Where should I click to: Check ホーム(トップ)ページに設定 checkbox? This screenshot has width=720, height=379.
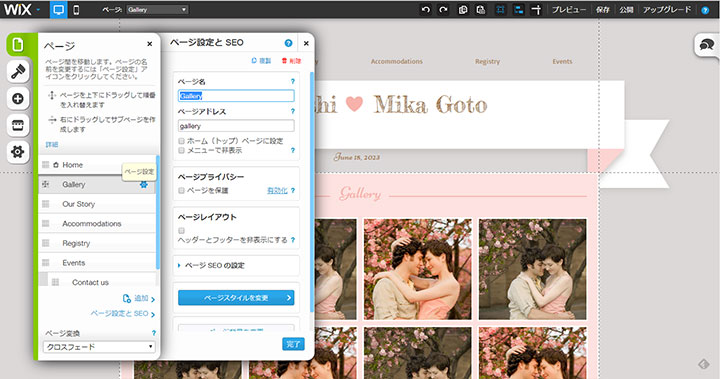pyautogui.click(x=181, y=141)
